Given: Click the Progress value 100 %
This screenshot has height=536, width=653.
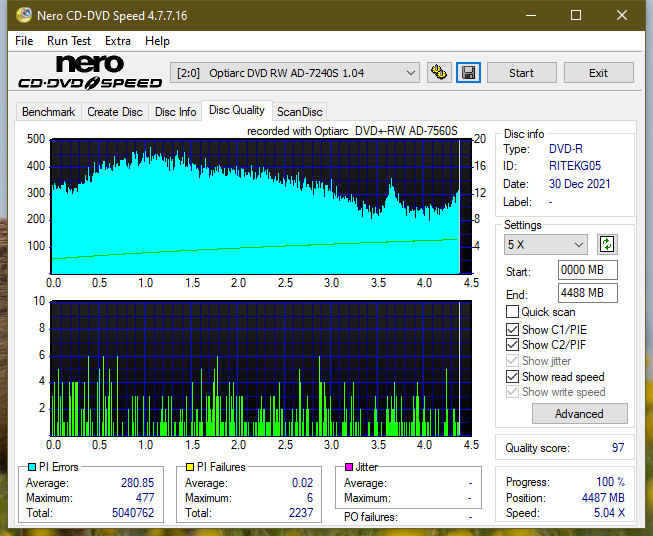Looking at the screenshot, I should coord(611,482).
